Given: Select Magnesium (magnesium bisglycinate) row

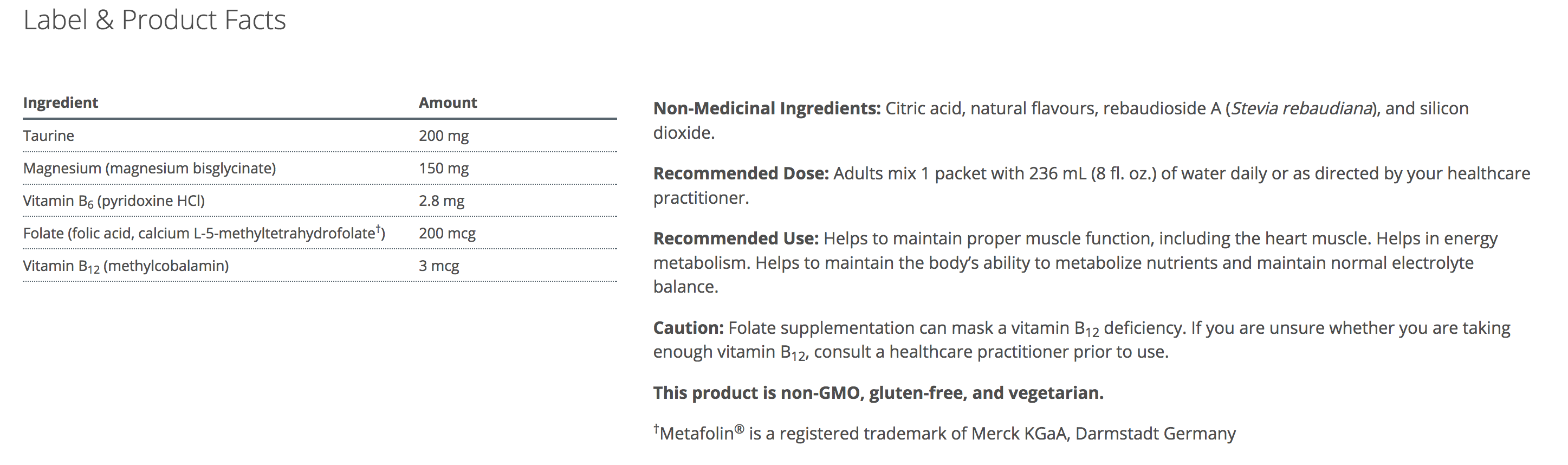Looking at the screenshot, I should point(149,169).
